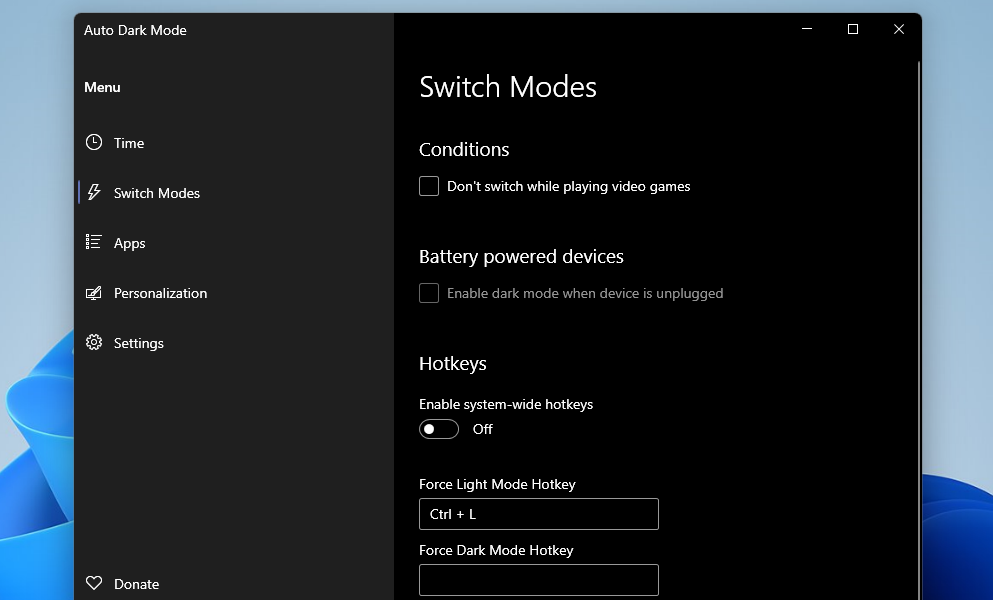Toggle system-wide hotkeys on
The image size is (993, 600).
point(438,429)
